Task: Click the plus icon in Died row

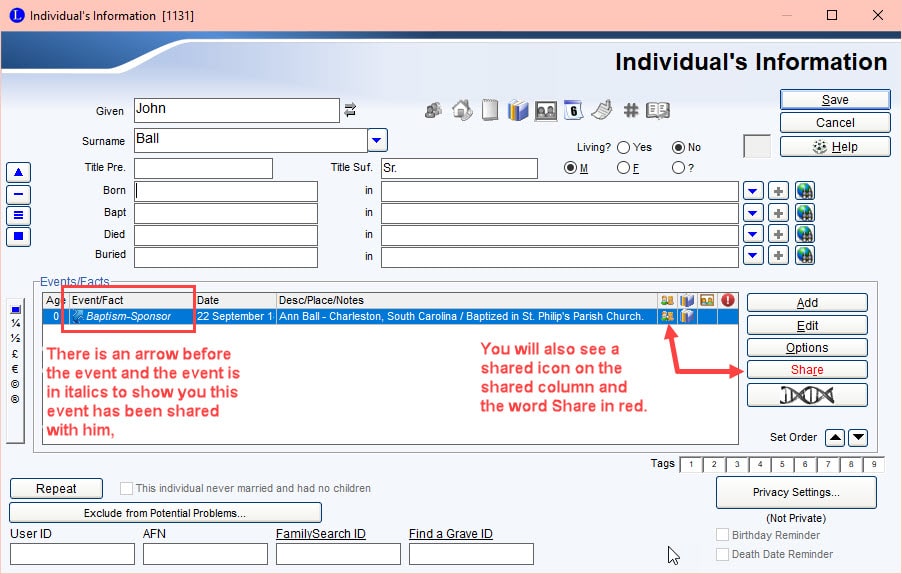Action: tap(779, 235)
